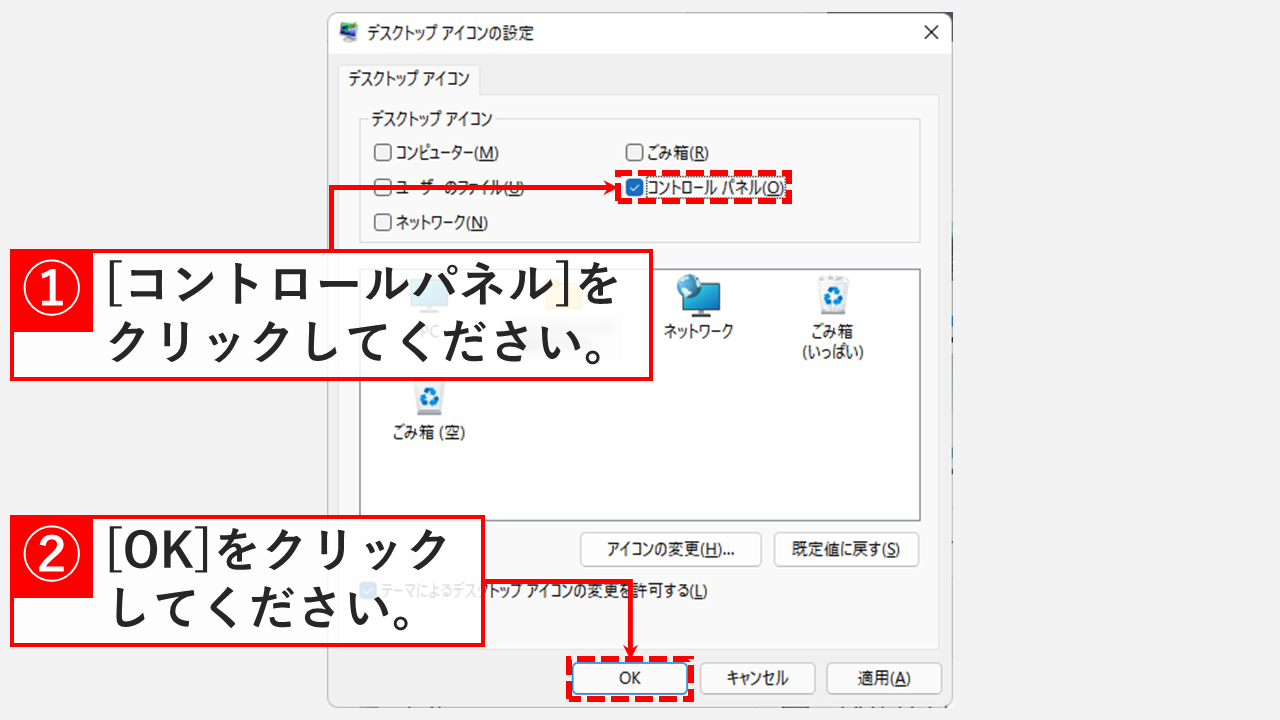Image resolution: width=1280 pixels, height=720 pixels.
Task: Enable the コンピューター checkbox
Action: click(x=383, y=153)
